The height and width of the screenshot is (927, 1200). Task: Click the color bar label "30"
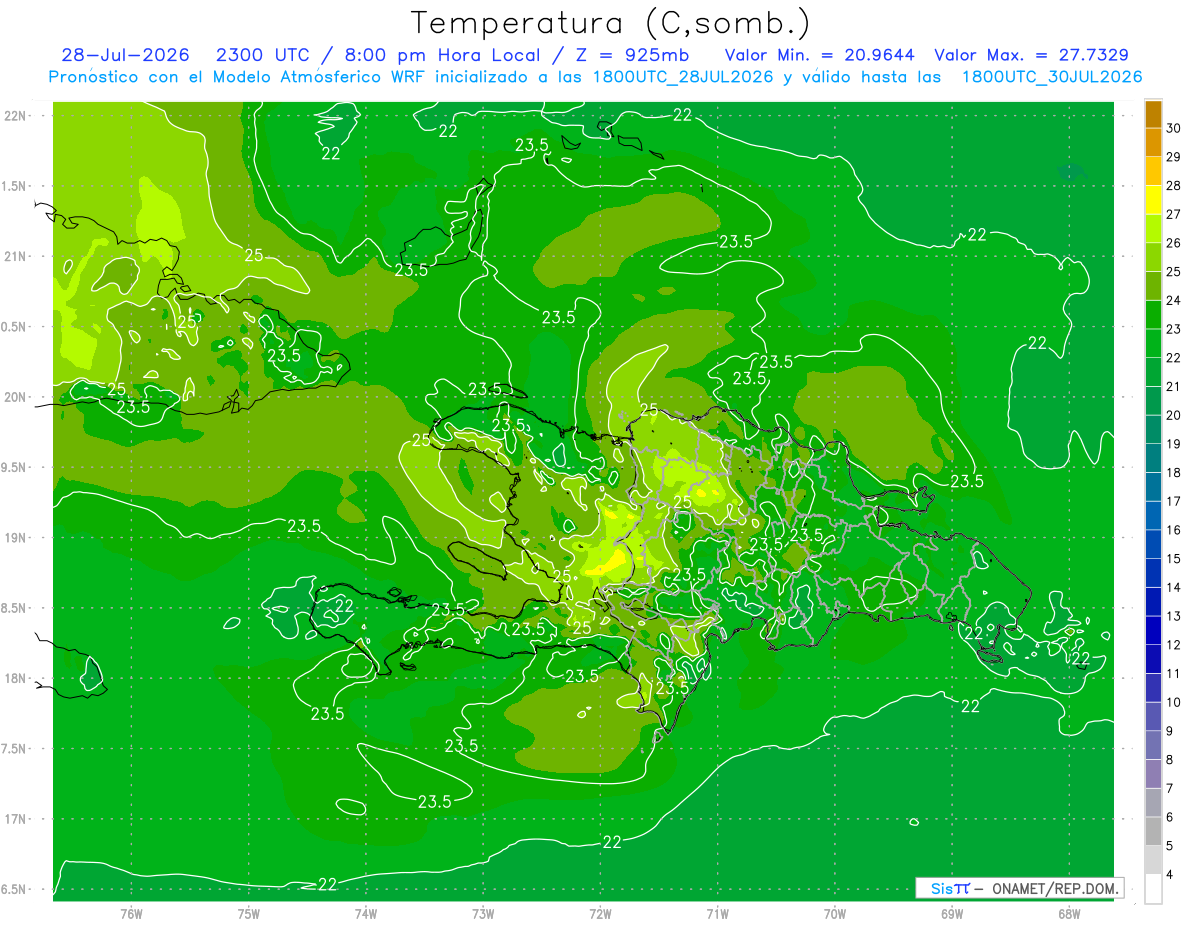click(1174, 128)
